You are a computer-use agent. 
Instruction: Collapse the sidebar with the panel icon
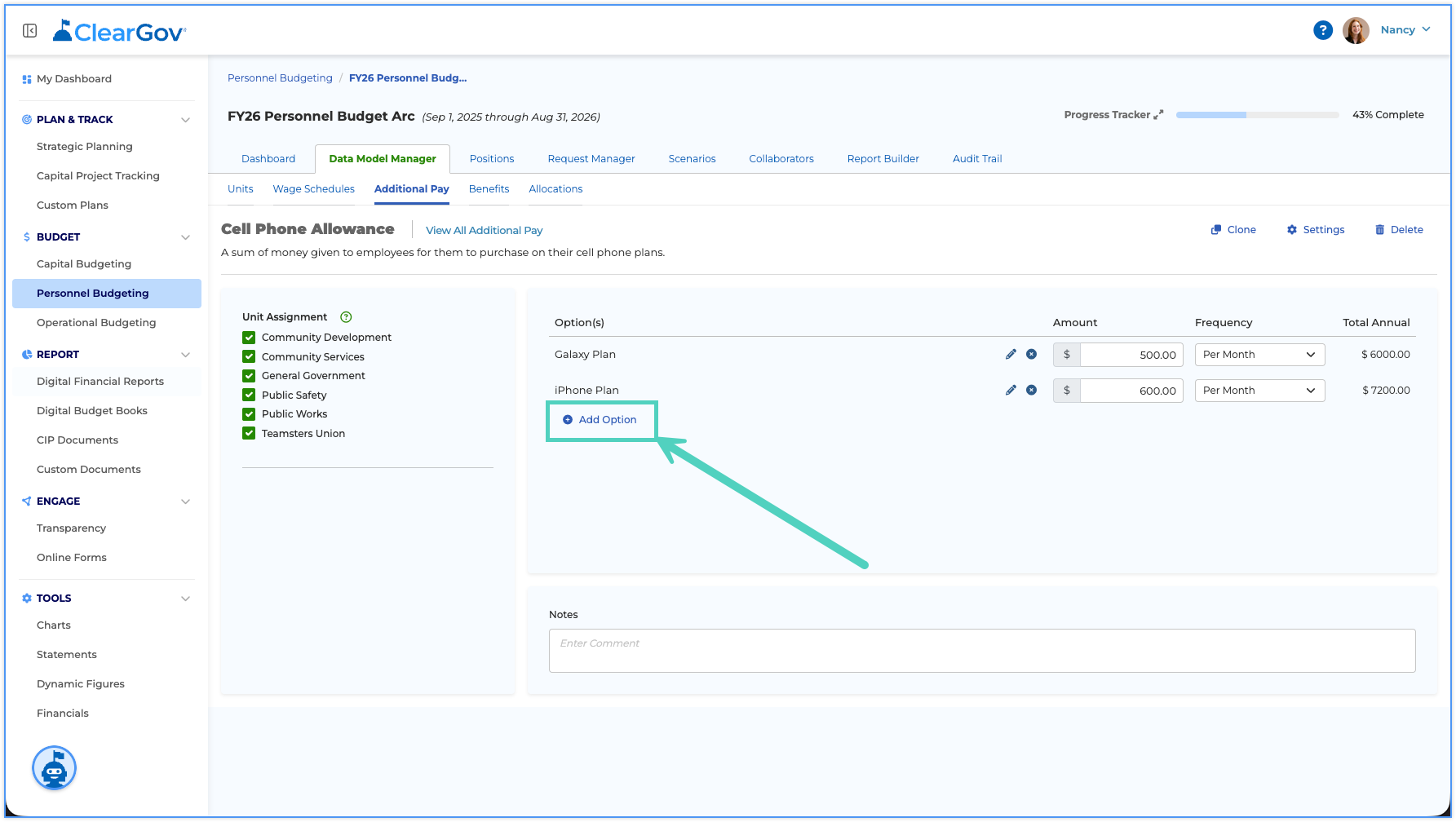pyautogui.click(x=30, y=31)
